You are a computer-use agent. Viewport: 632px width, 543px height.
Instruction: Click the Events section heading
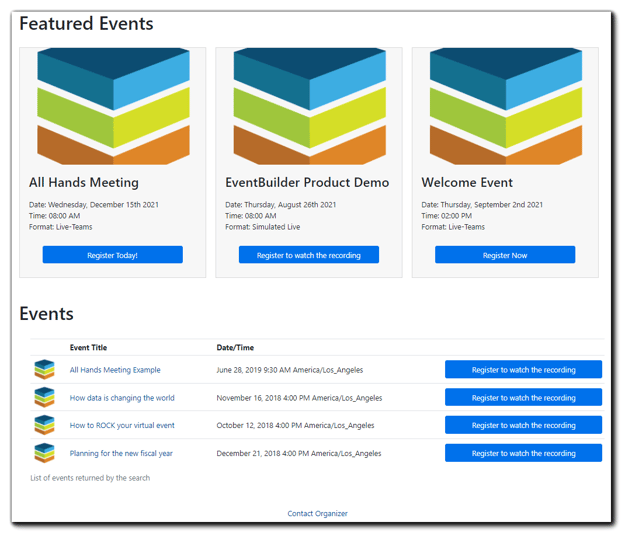tap(46, 314)
